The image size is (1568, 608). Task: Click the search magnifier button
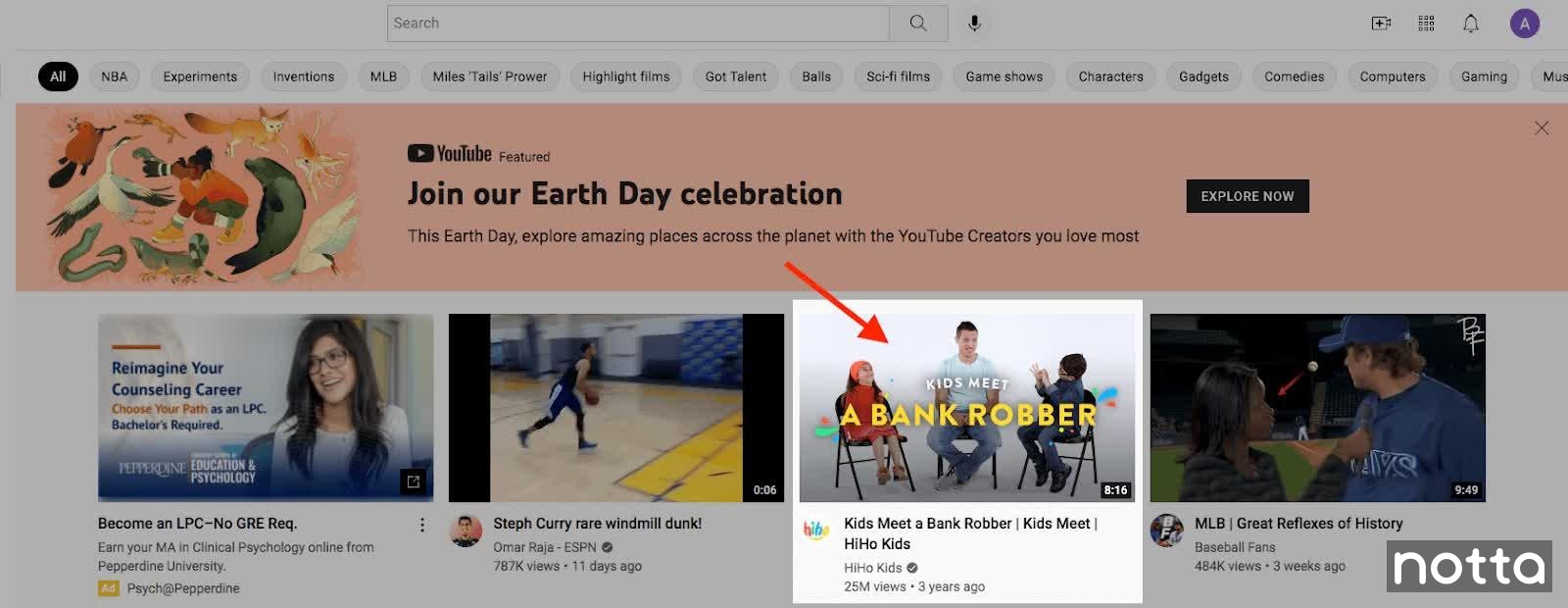[917, 24]
